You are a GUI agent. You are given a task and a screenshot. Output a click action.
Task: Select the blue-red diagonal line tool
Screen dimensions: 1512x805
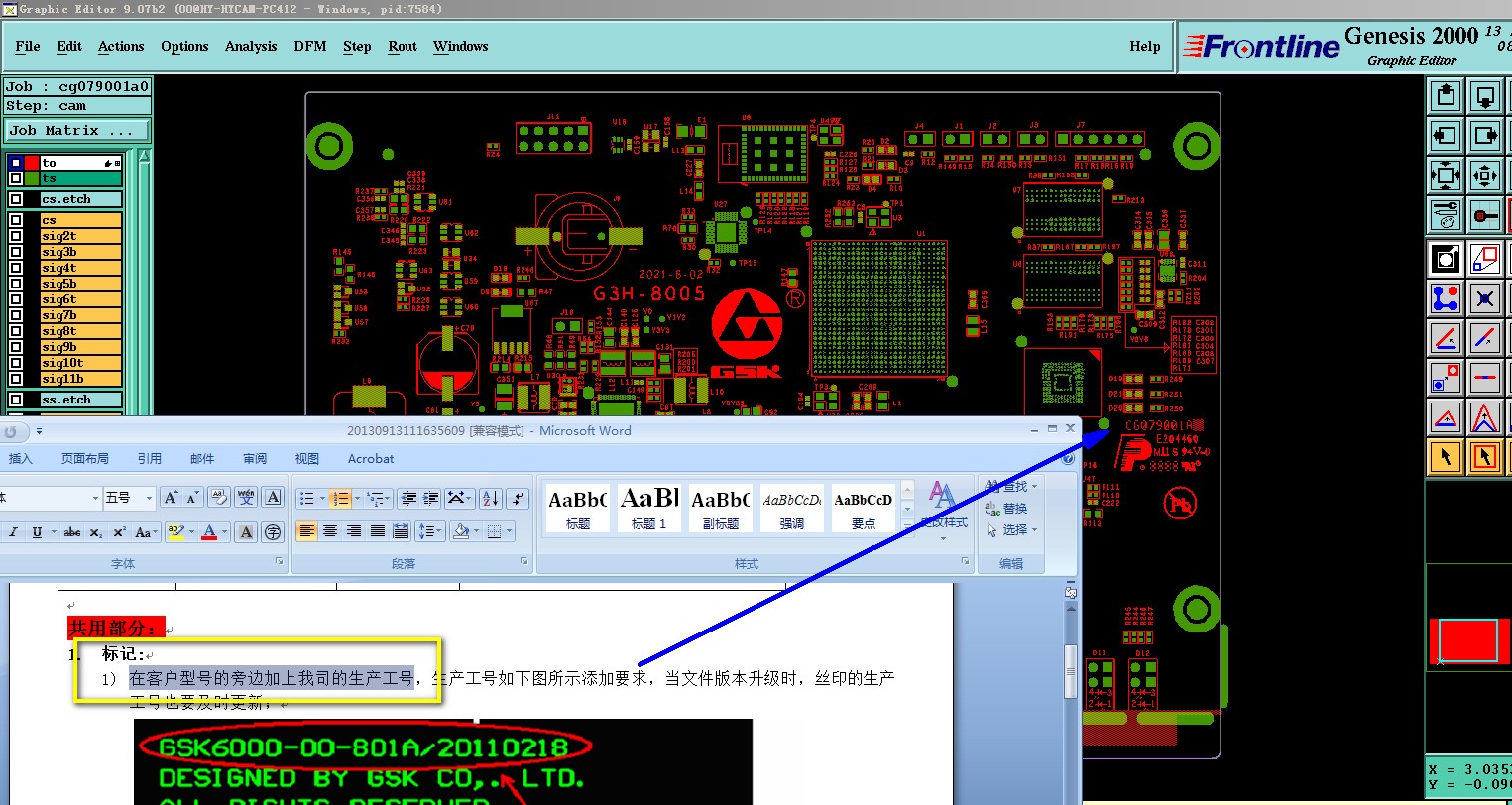1485,337
